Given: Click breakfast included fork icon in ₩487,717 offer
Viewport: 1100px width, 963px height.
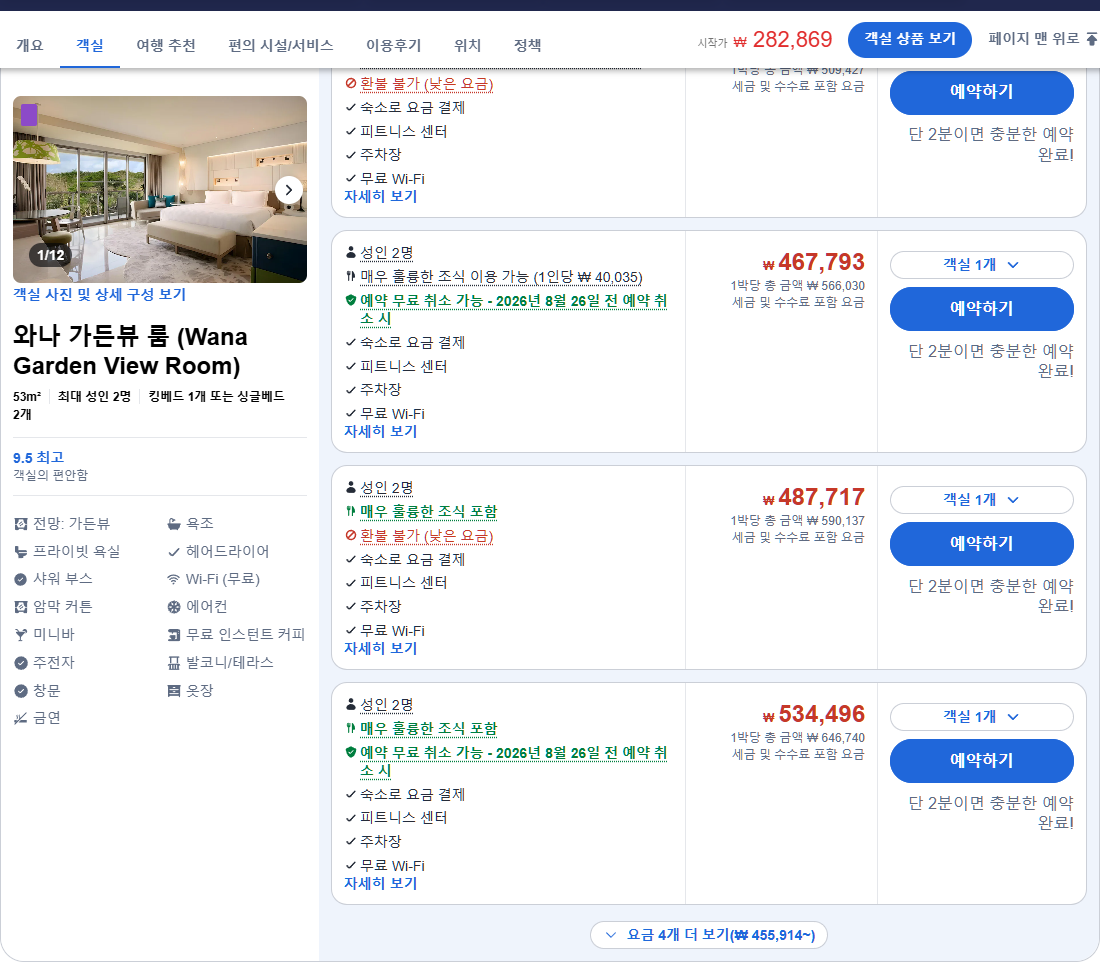Looking at the screenshot, I should pos(351,511).
